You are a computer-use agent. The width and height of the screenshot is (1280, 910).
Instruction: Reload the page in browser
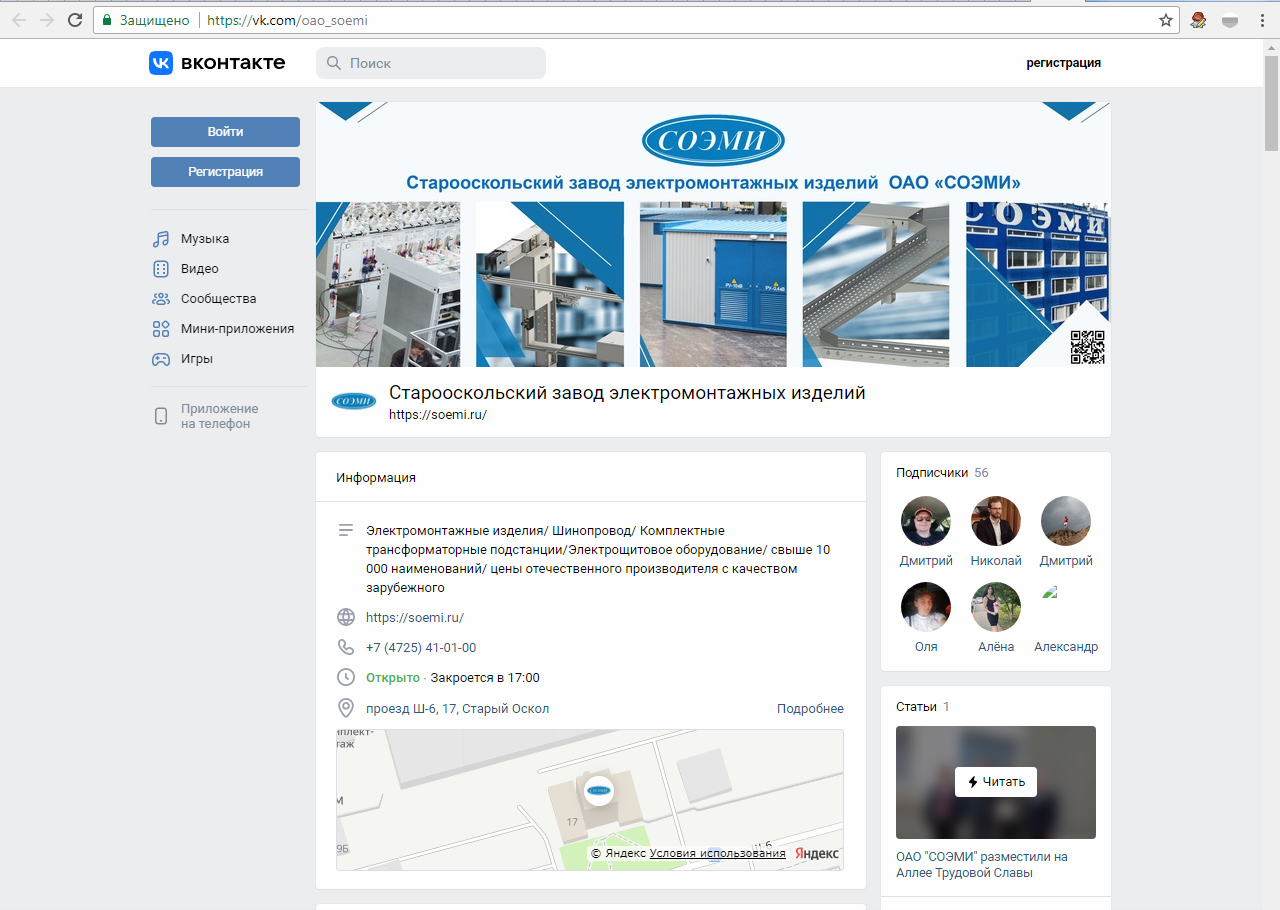click(x=75, y=20)
